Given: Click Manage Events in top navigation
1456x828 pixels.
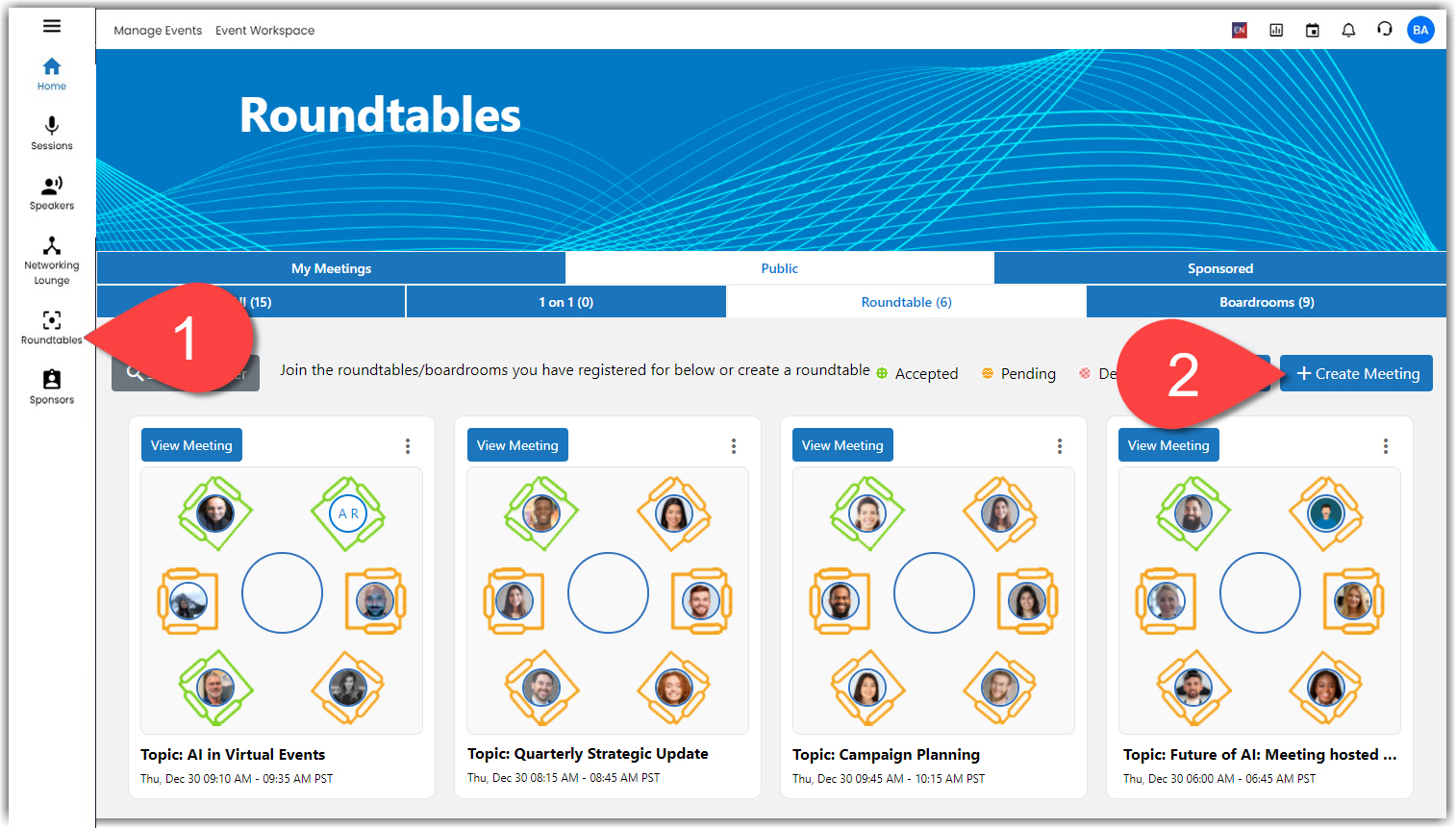Looking at the screenshot, I should pyautogui.click(x=158, y=30).
